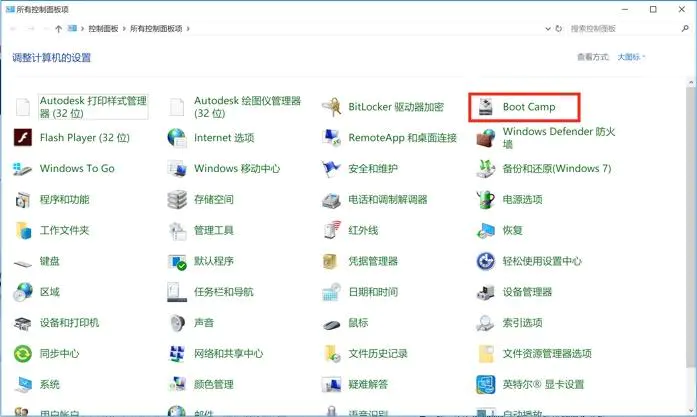
Task: Click the 工作文件夹 icon
Action: [x=23, y=230]
